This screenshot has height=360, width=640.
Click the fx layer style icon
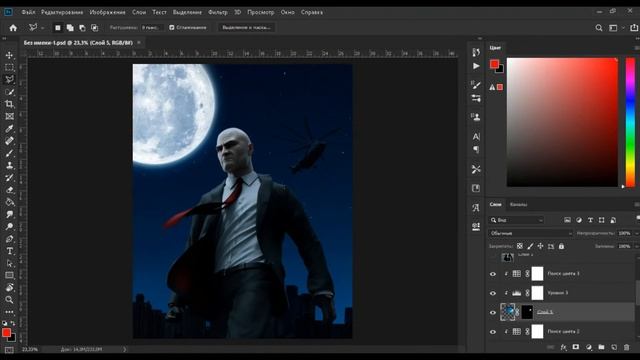(563, 347)
